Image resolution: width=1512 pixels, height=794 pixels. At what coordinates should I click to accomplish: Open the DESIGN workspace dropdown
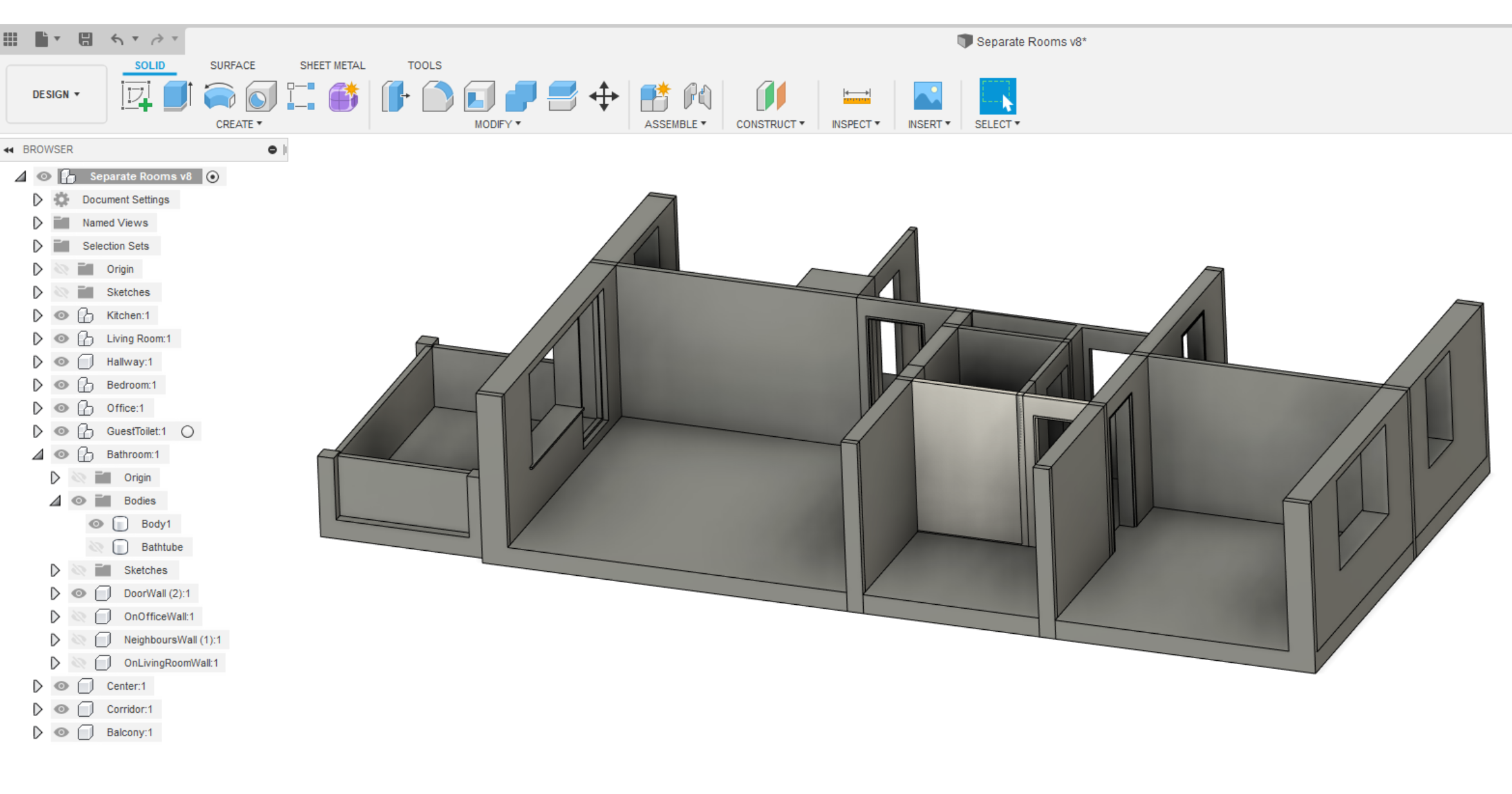[56, 95]
